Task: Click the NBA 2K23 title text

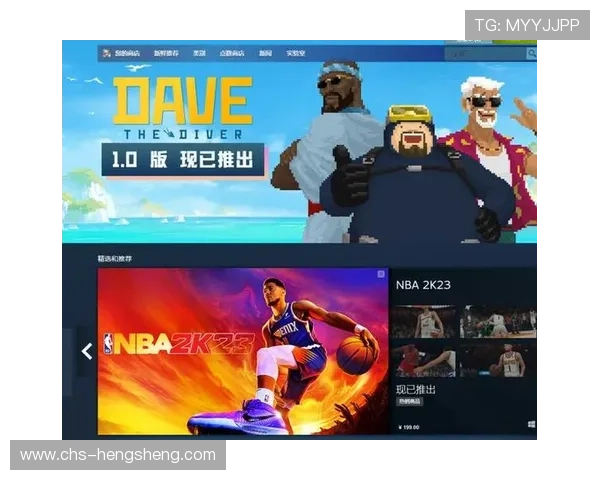Action: [x=423, y=285]
